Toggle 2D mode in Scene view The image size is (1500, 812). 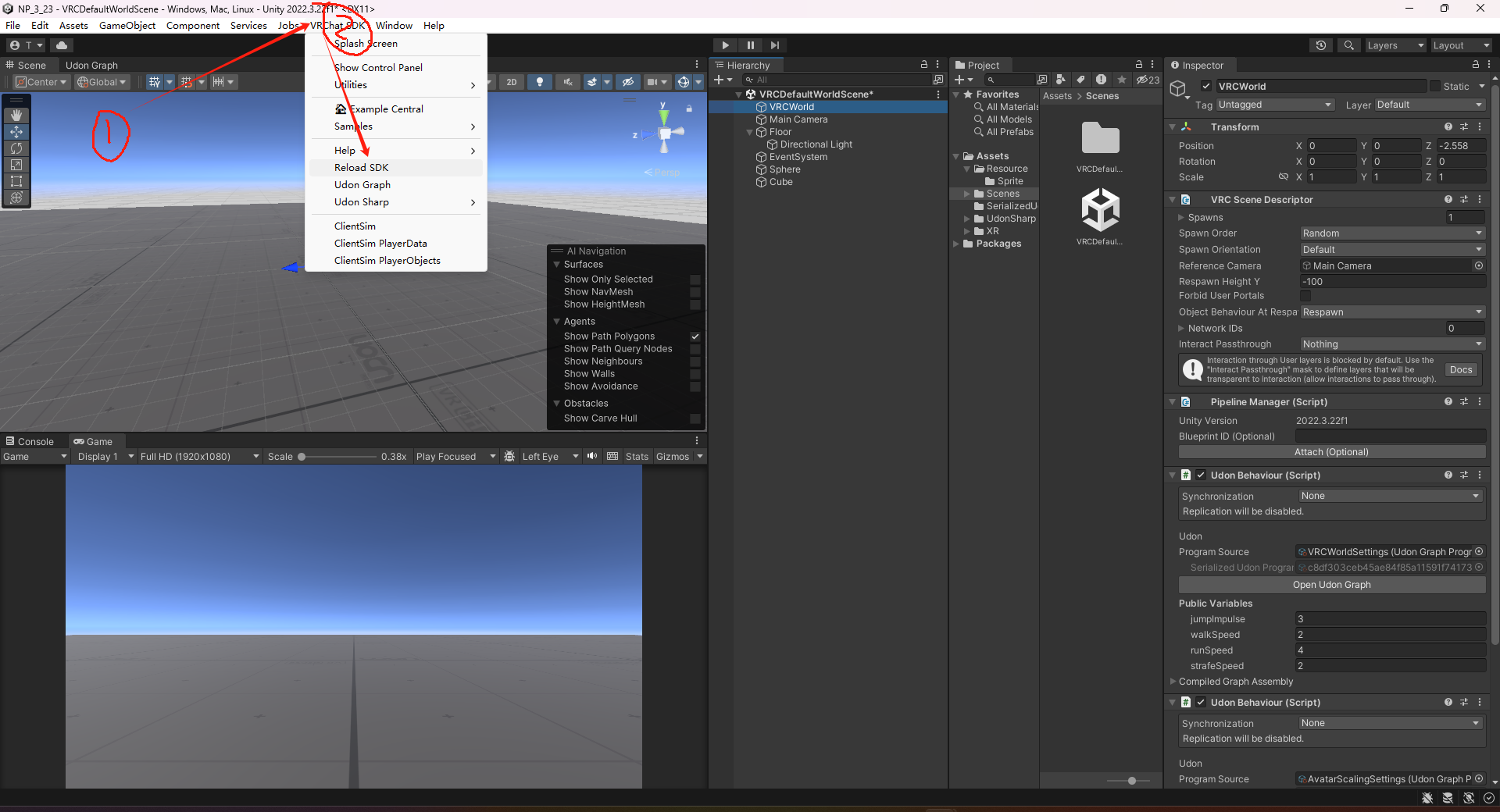pos(512,82)
